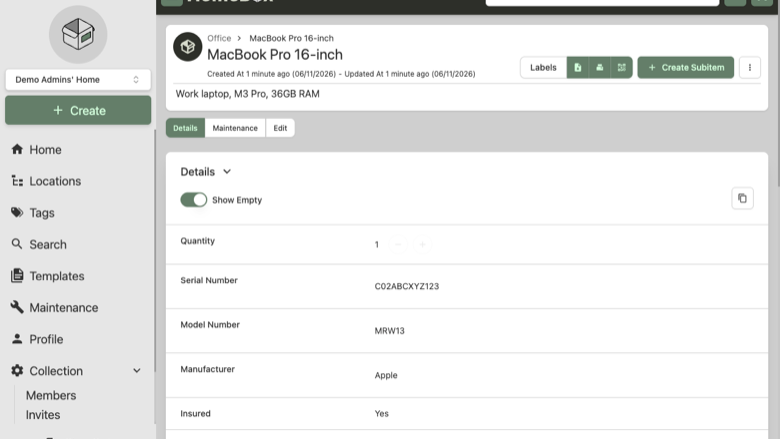Image resolution: width=780 pixels, height=439 pixels.
Task: Click the Office breadcrumb link
Action: pyautogui.click(x=219, y=38)
